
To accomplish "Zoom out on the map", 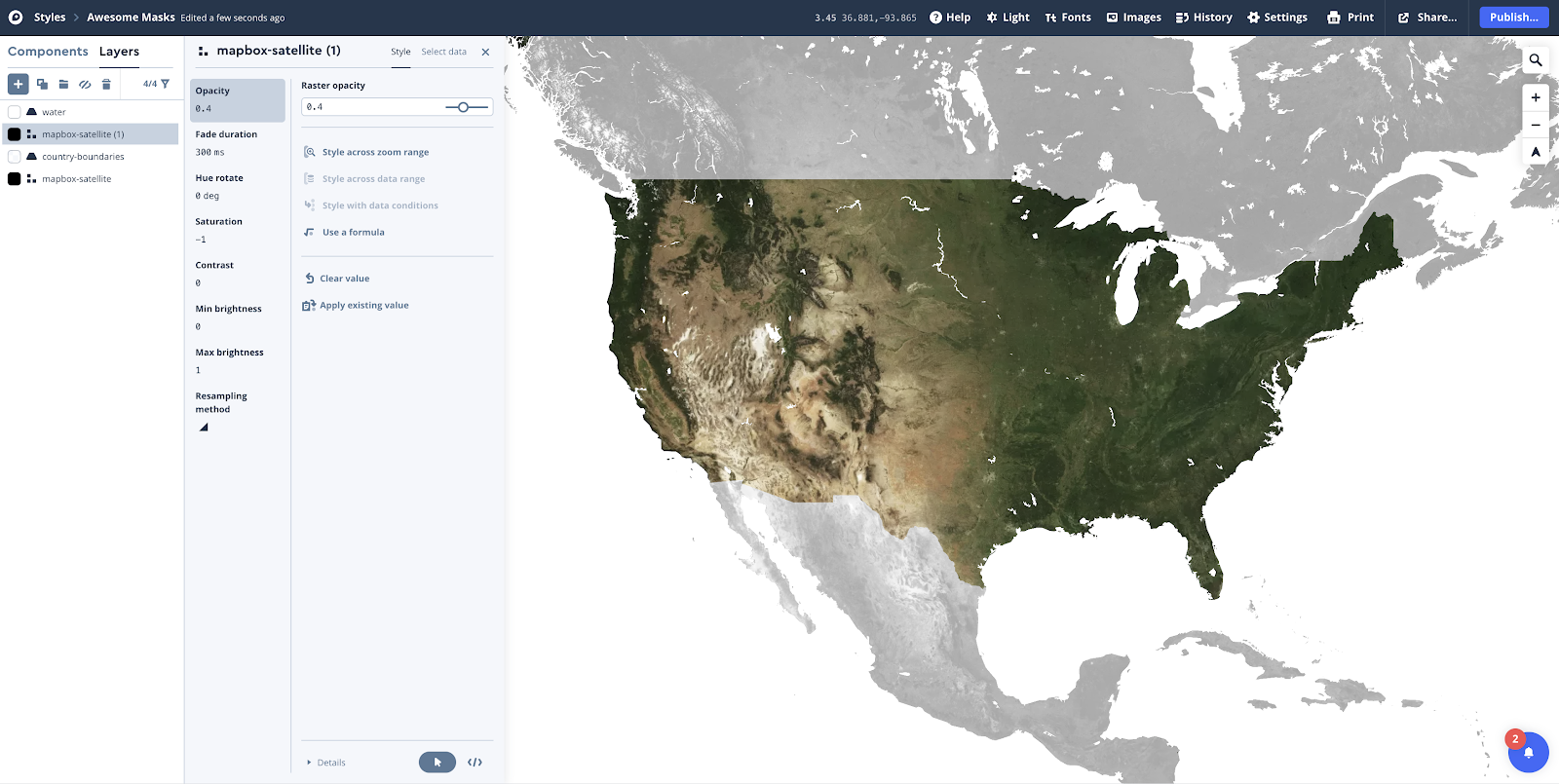I will 1536,125.
